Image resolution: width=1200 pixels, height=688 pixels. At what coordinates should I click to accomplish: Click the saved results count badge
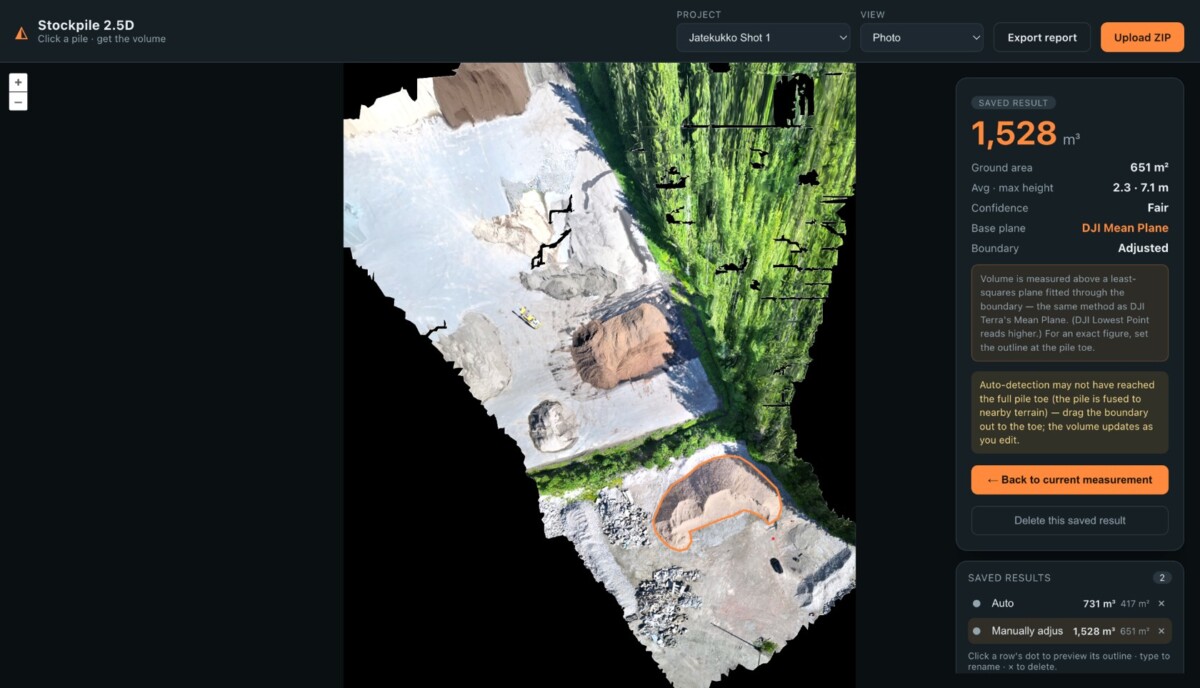[x=1162, y=578]
